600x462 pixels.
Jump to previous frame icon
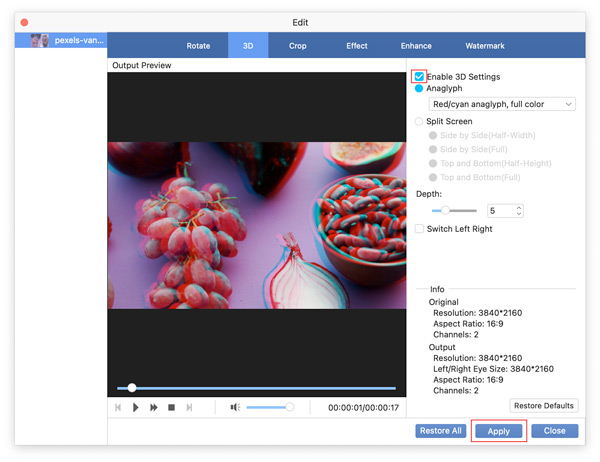tap(119, 408)
